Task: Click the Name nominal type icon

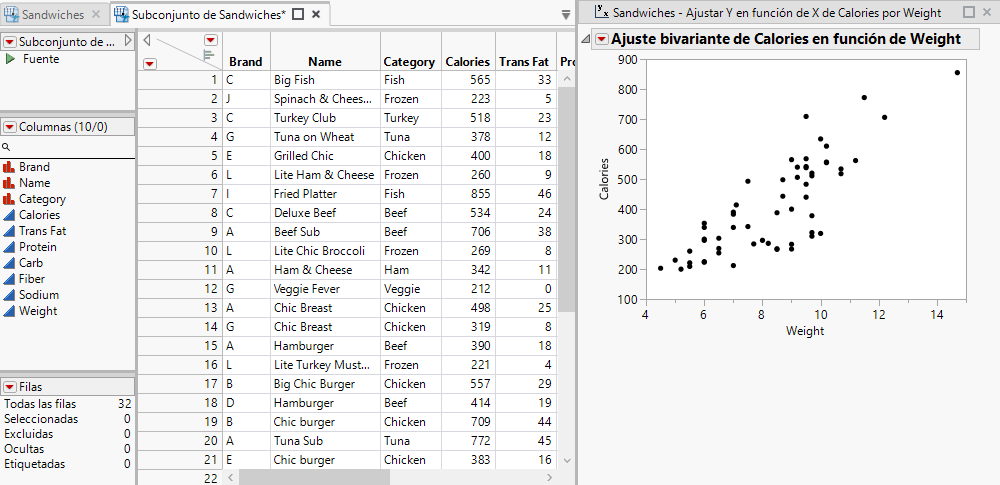Action: 9,183
